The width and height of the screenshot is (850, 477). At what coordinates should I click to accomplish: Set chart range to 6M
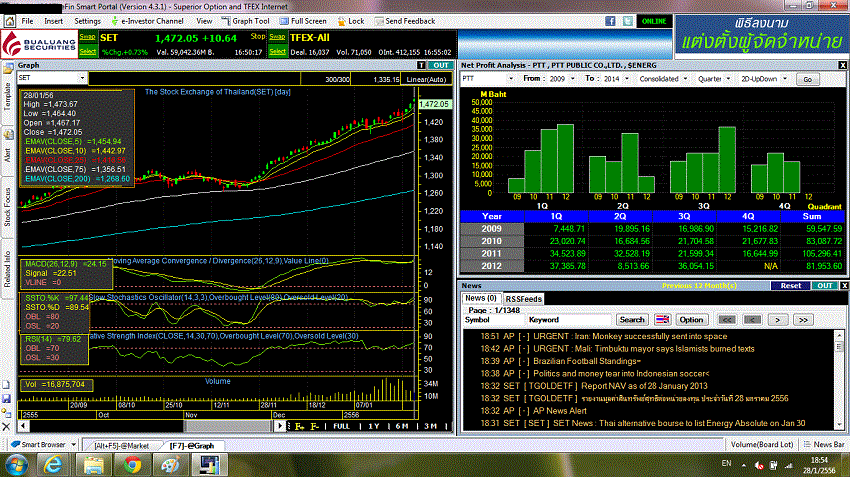click(402, 427)
